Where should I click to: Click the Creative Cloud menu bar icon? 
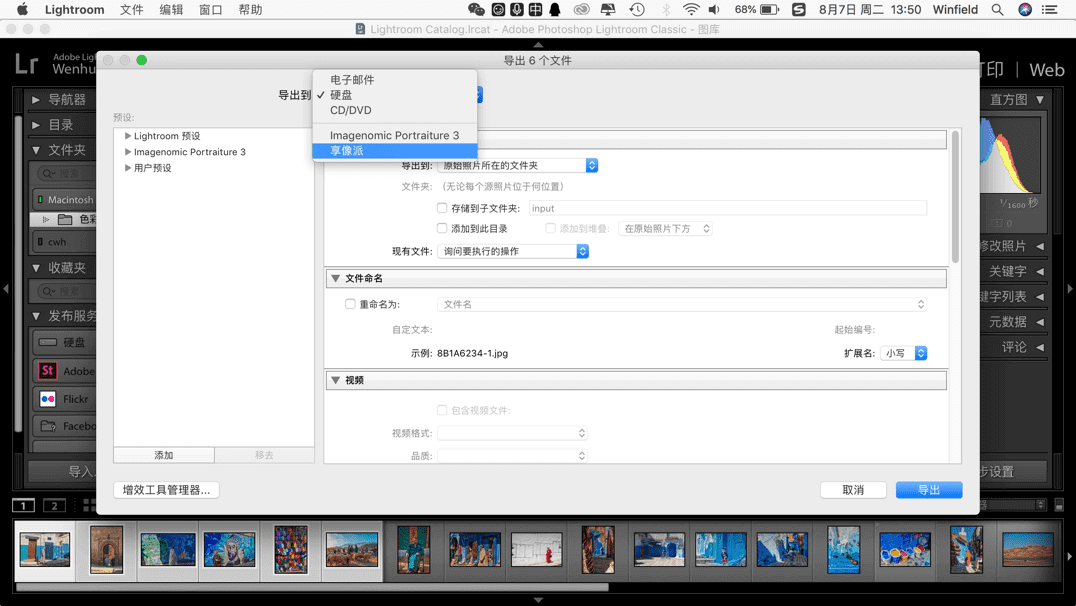point(581,10)
